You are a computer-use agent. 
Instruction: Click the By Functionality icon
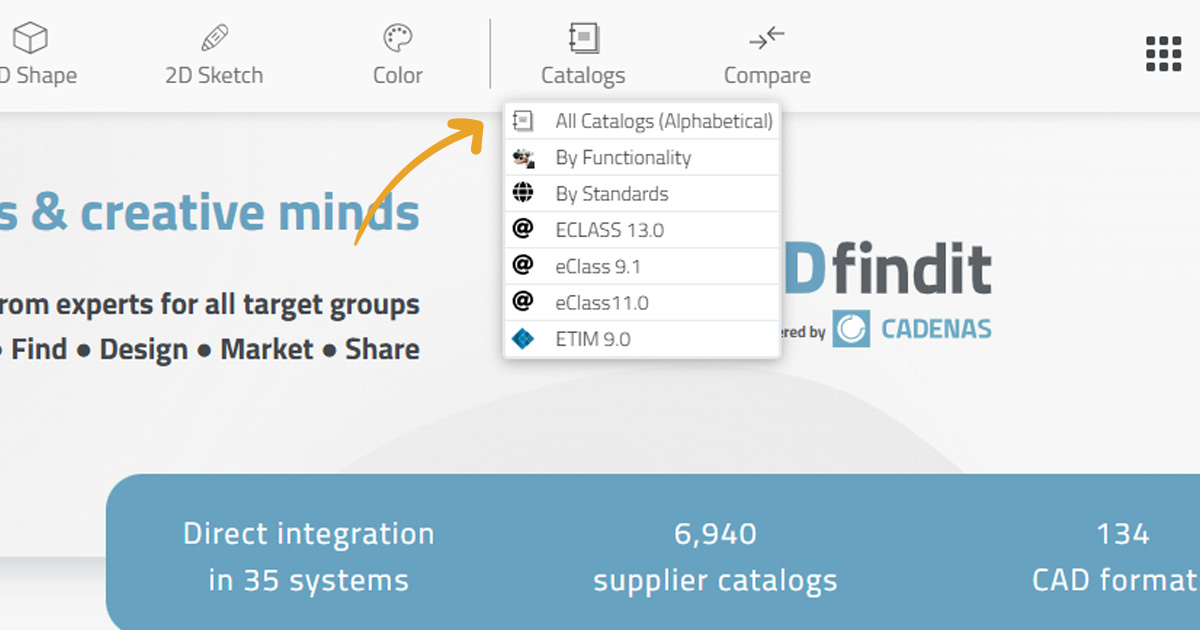(x=522, y=157)
